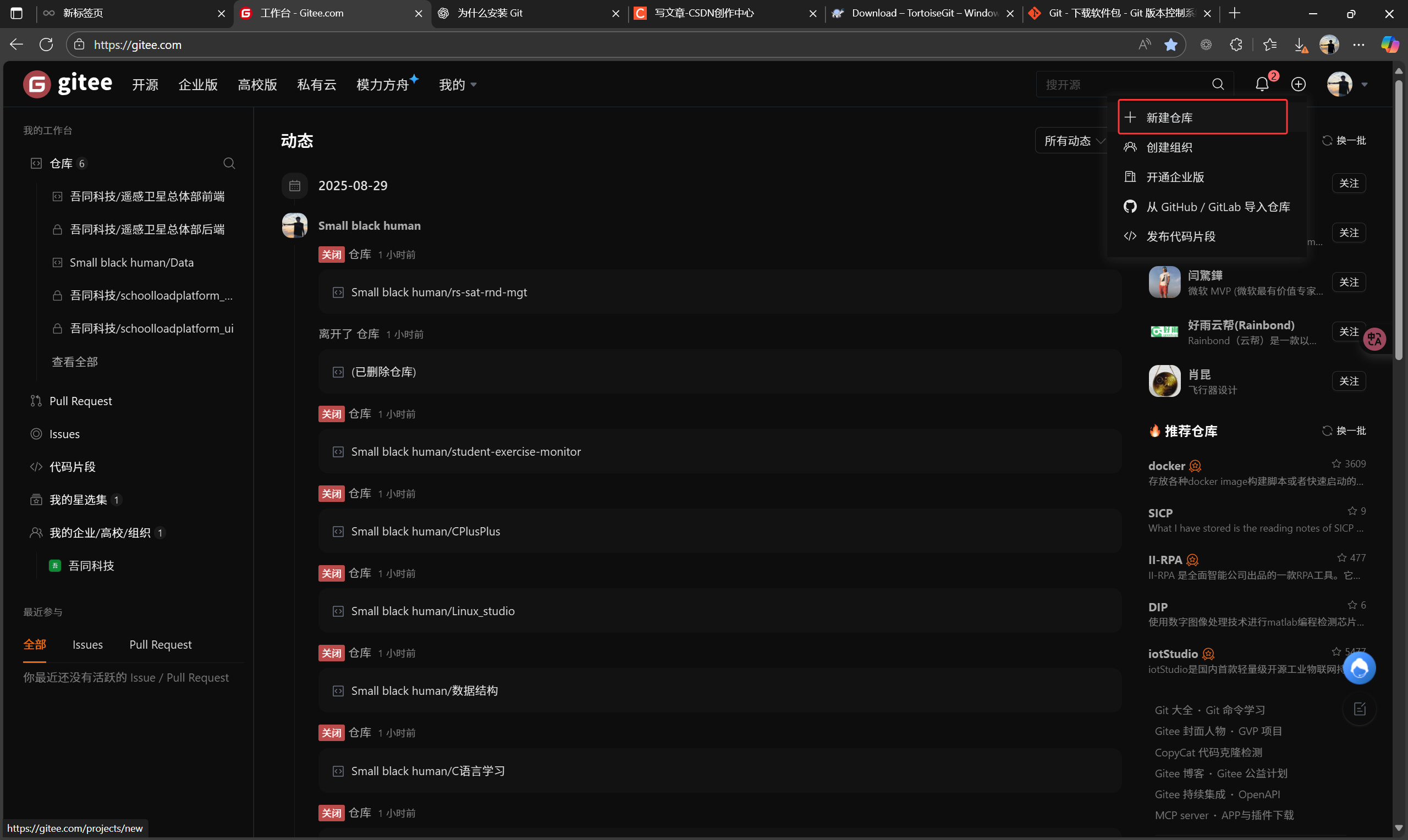The height and width of the screenshot is (840, 1408).
Task: Select 新建仓库 from the create menu
Action: pyautogui.click(x=1202, y=117)
